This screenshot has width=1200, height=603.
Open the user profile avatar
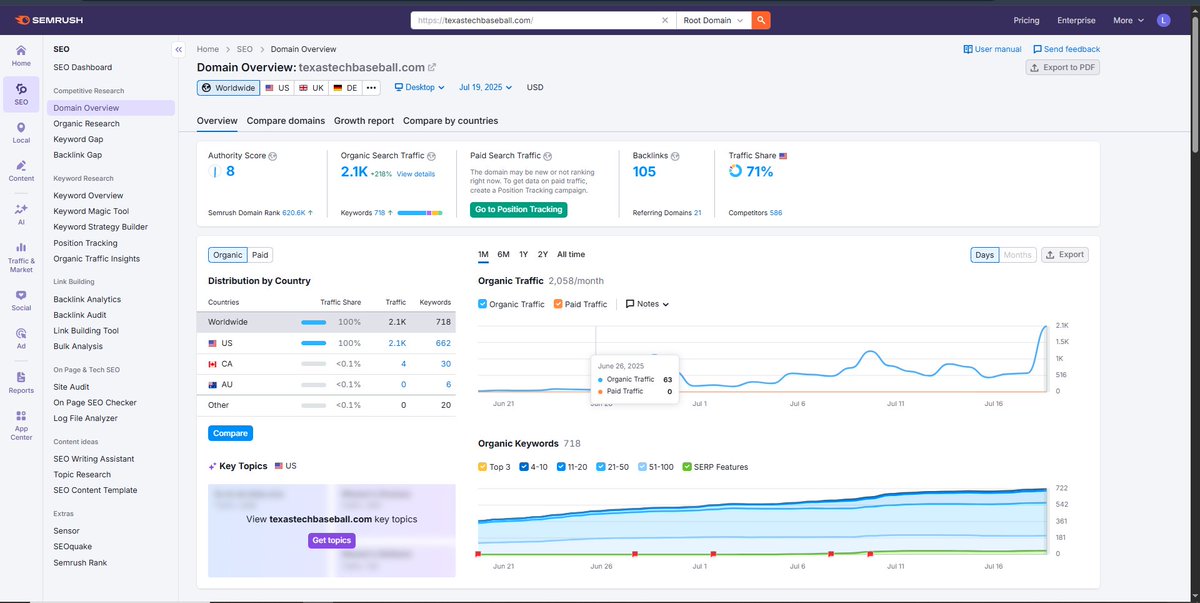coord(1163,20)
